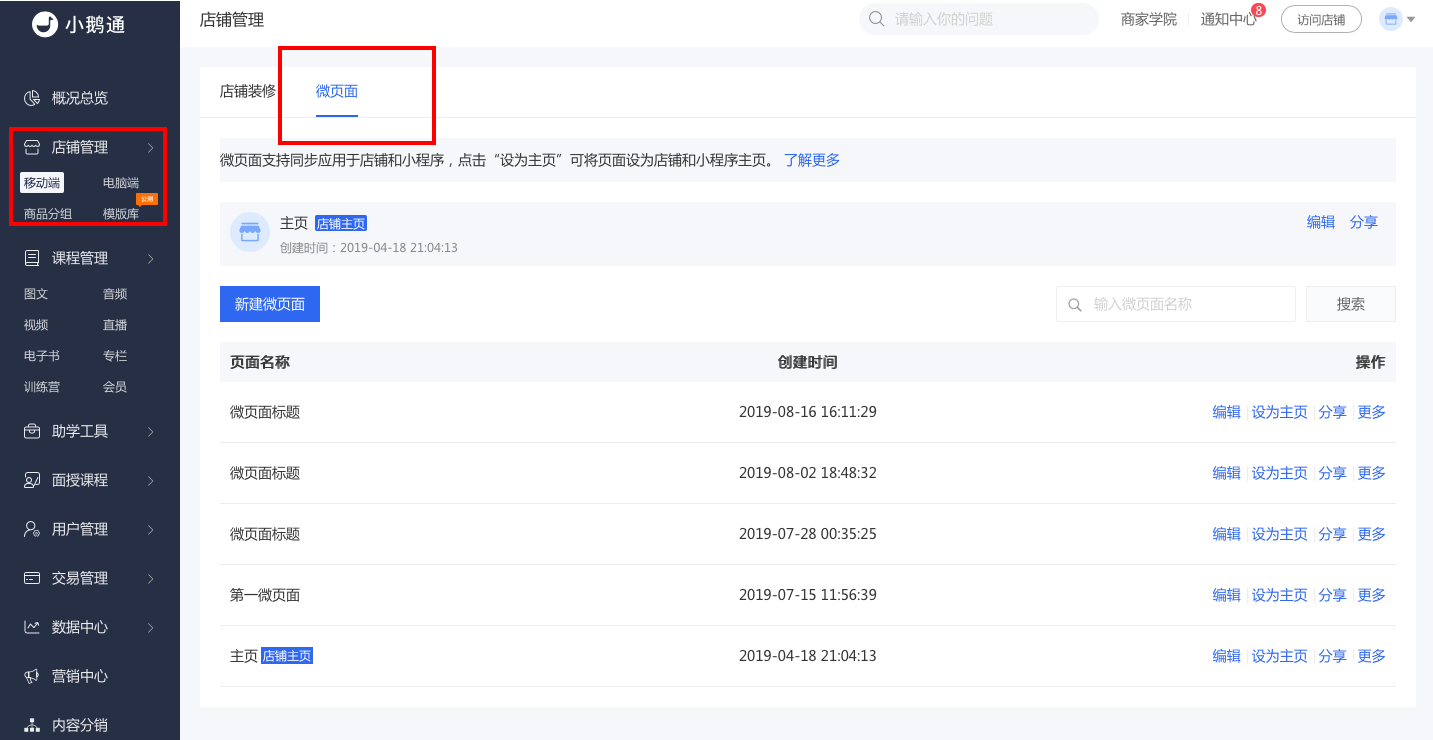Click the account avatar icon at top right

click(1391, 19)
